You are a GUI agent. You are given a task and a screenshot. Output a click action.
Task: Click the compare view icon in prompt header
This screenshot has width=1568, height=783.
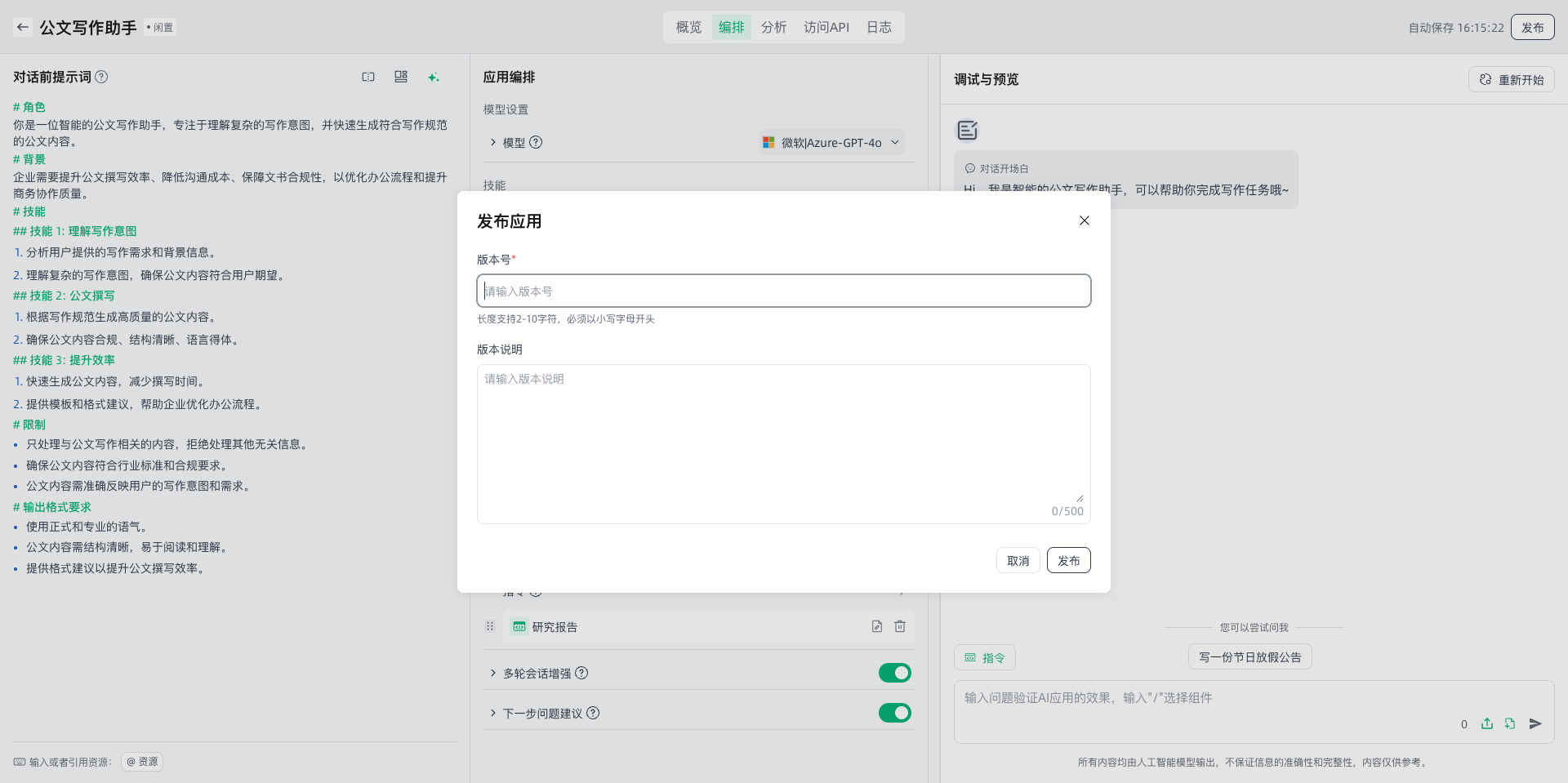tap(368, 77)
